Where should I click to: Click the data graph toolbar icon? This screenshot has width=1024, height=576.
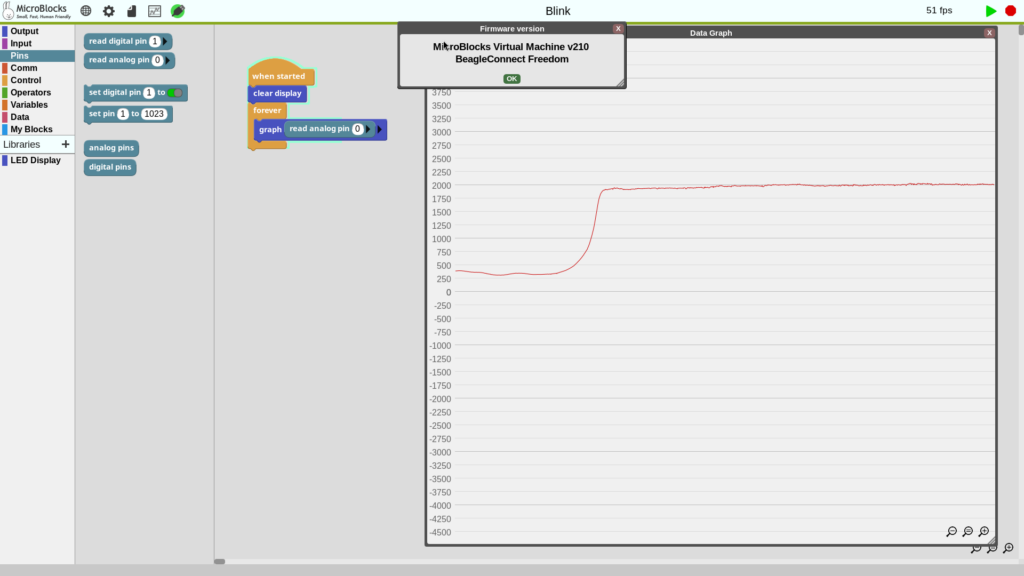tap(154, 11)
